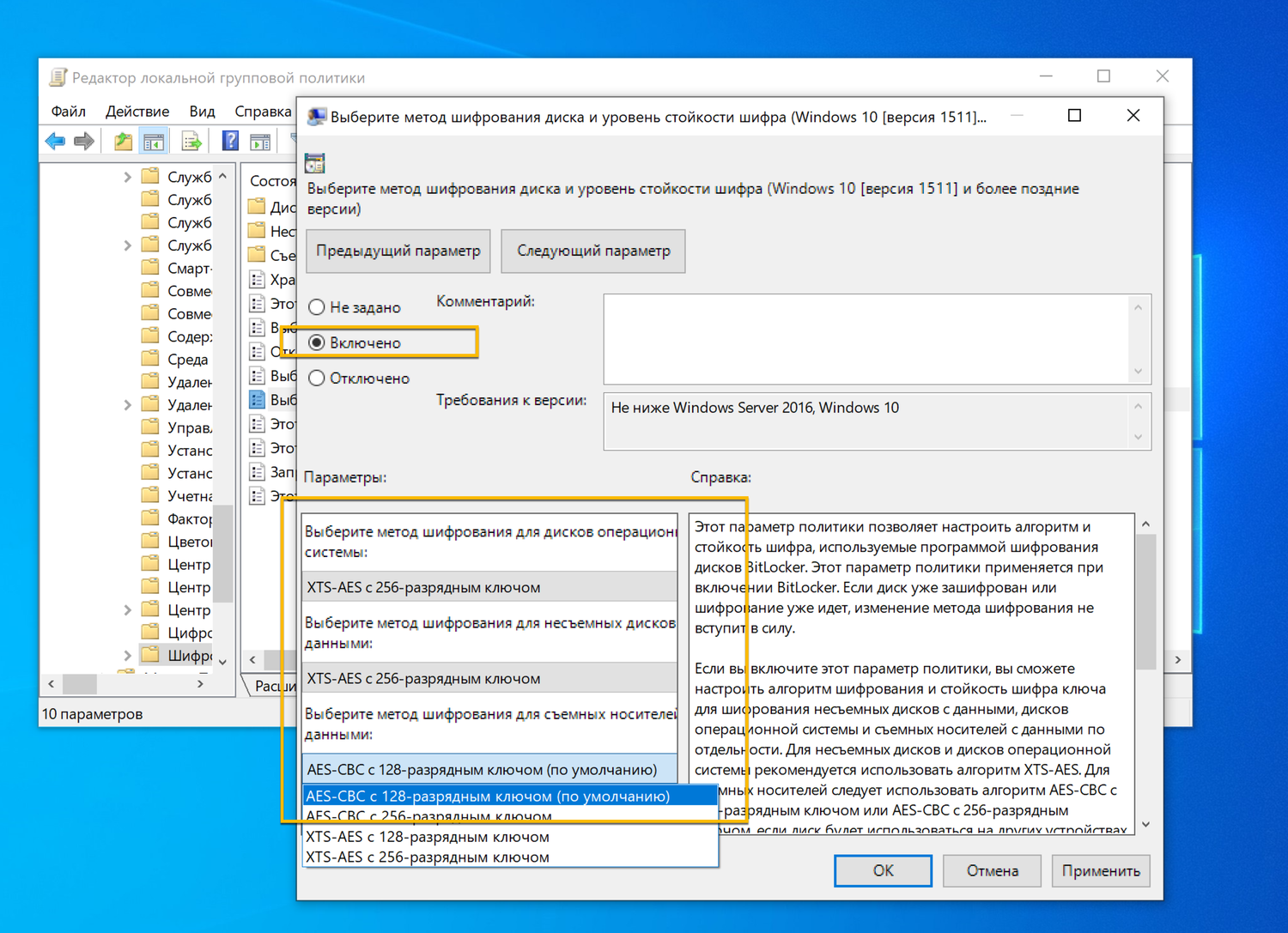Select the Цифро folder icon in the tree
This screenshot has width=1288, height=933.
(151, 632)
